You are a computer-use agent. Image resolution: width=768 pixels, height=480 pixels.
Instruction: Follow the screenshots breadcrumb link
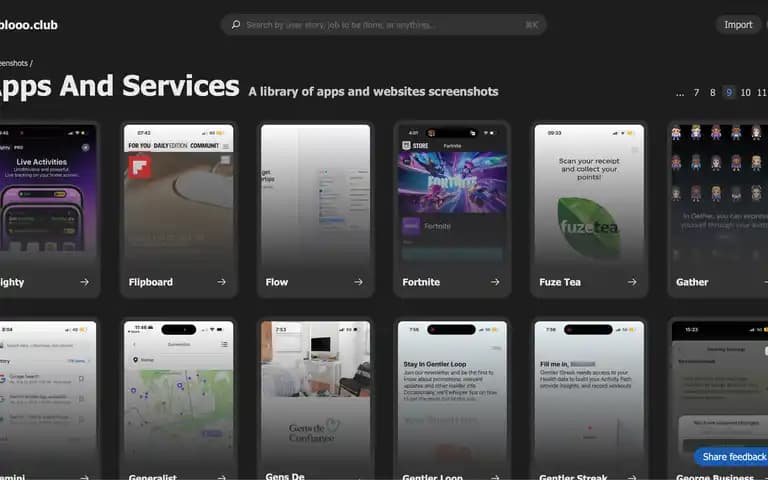[x=14, y=63]
